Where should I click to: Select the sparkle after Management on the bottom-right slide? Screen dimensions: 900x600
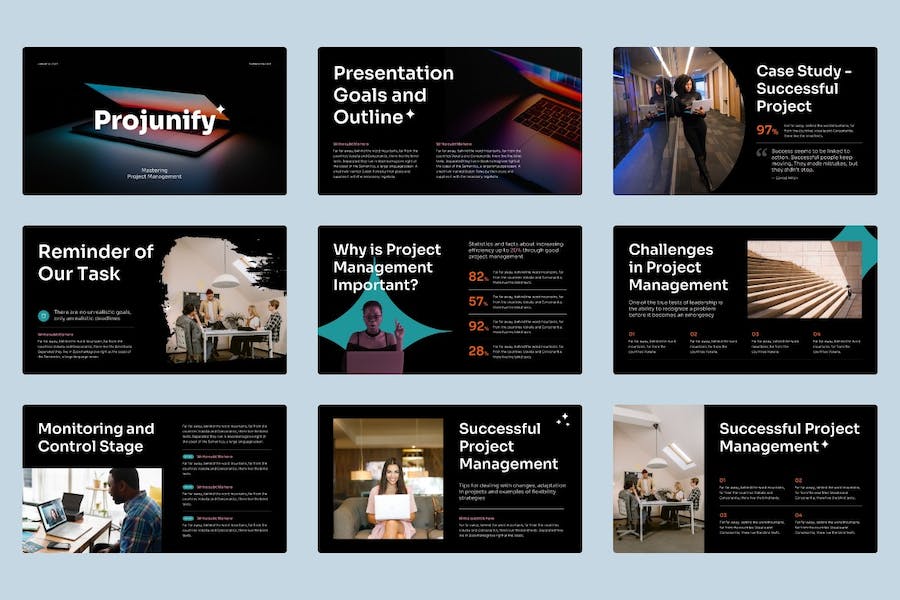(824, 445)
